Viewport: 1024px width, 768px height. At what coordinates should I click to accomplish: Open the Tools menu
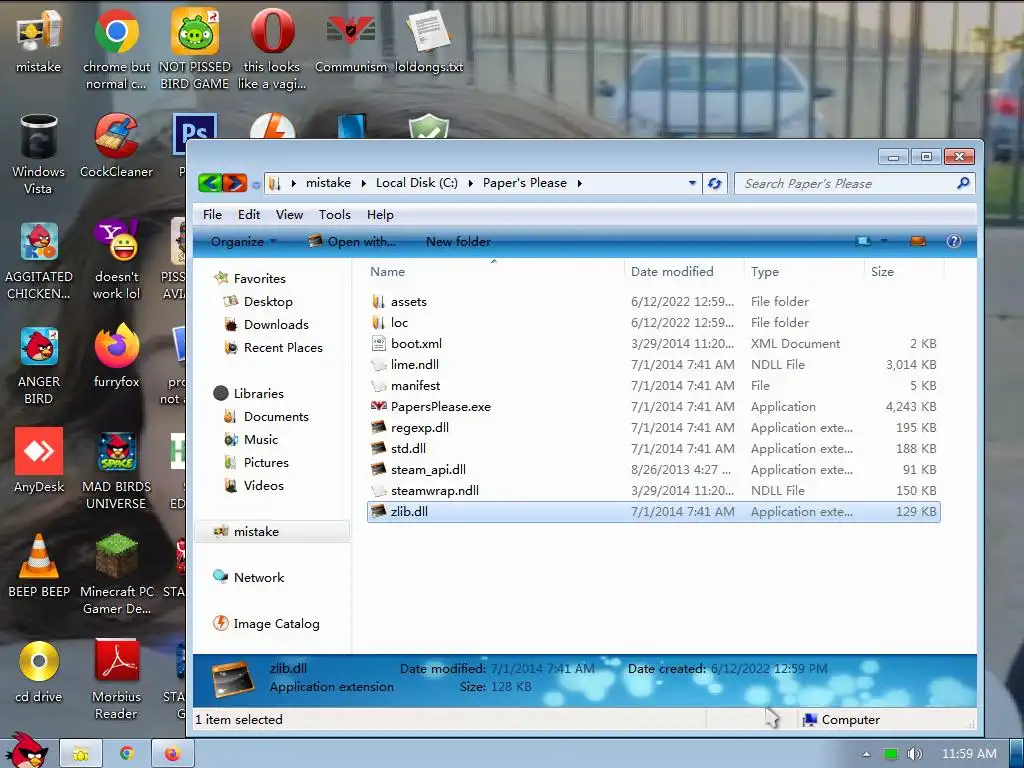[x=334, y=215]
